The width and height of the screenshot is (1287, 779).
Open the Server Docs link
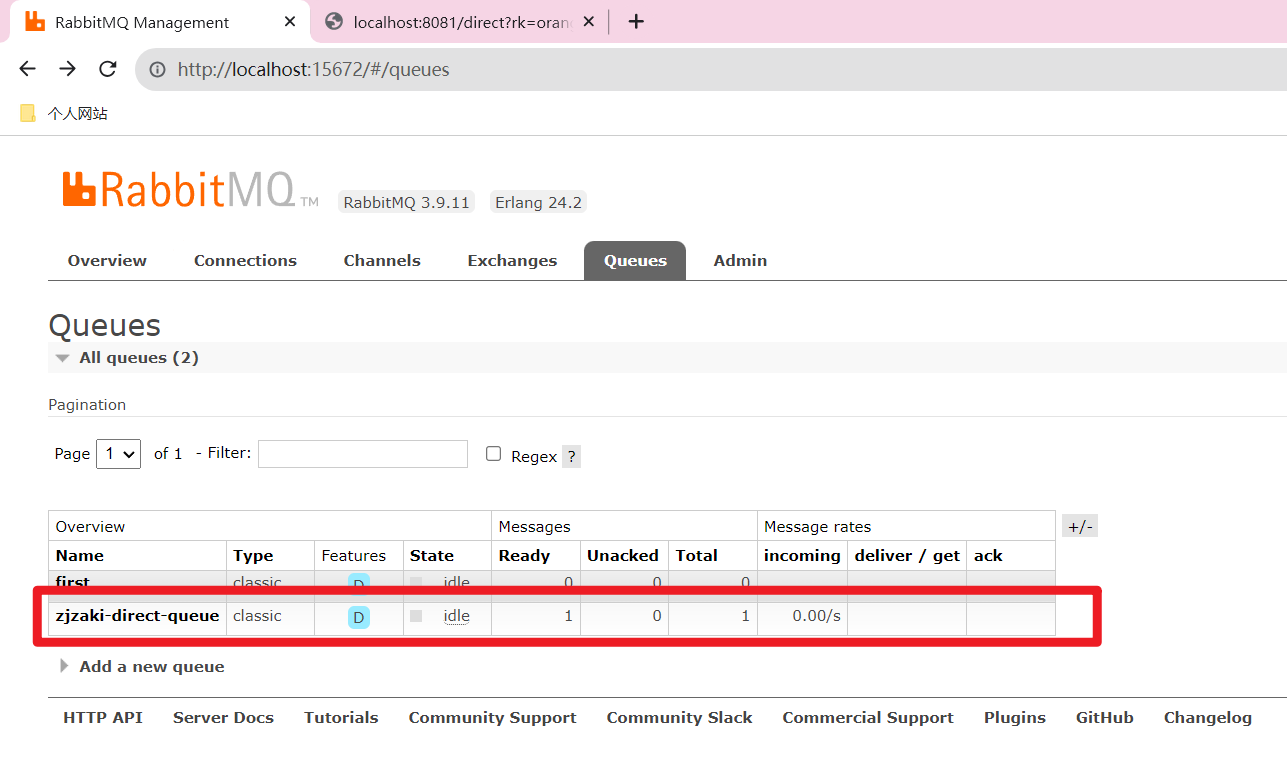tap(223, 718)
